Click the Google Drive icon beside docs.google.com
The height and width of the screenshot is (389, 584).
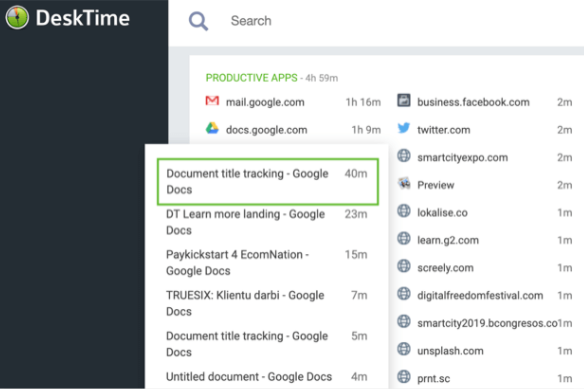point(212,128)
